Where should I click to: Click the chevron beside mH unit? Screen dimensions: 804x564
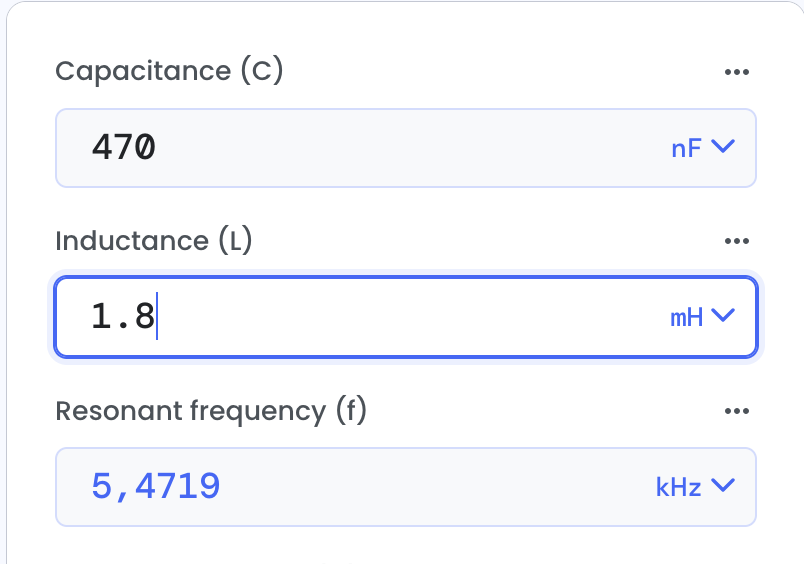(x=723, y=315)
